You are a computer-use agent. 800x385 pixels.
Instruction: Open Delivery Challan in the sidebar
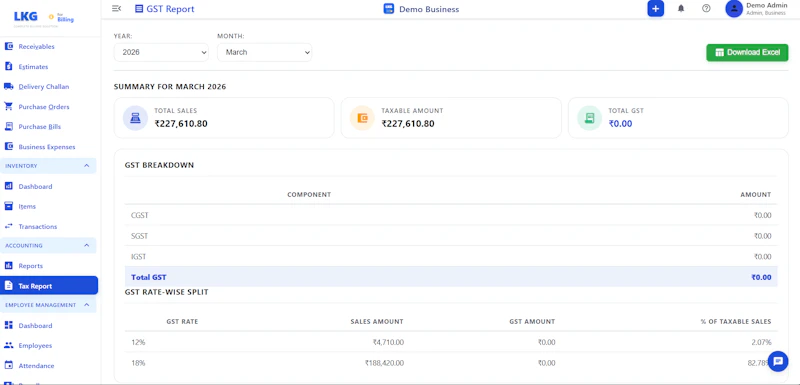pyautogui.click(x=44, y=87)
